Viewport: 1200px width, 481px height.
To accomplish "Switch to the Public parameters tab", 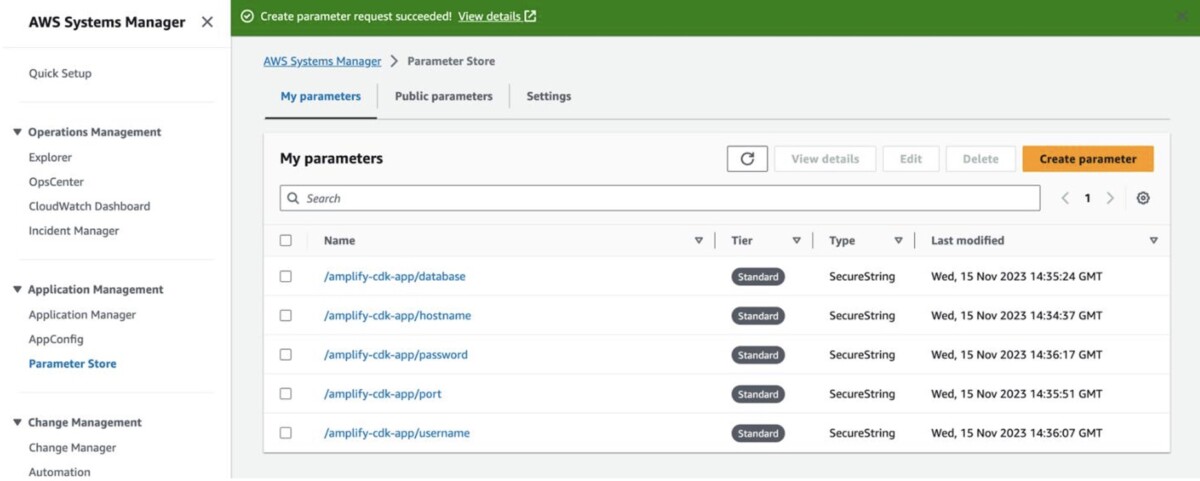I will click(x=443, y=96).
